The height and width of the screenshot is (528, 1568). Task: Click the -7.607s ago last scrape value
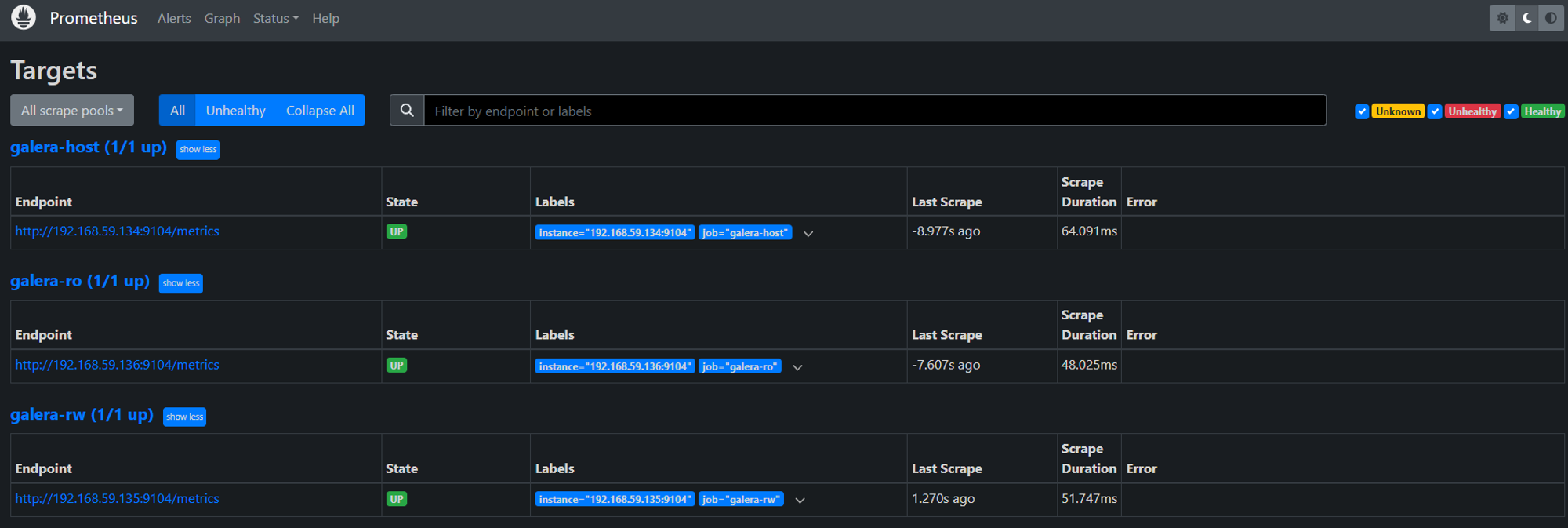946,365
